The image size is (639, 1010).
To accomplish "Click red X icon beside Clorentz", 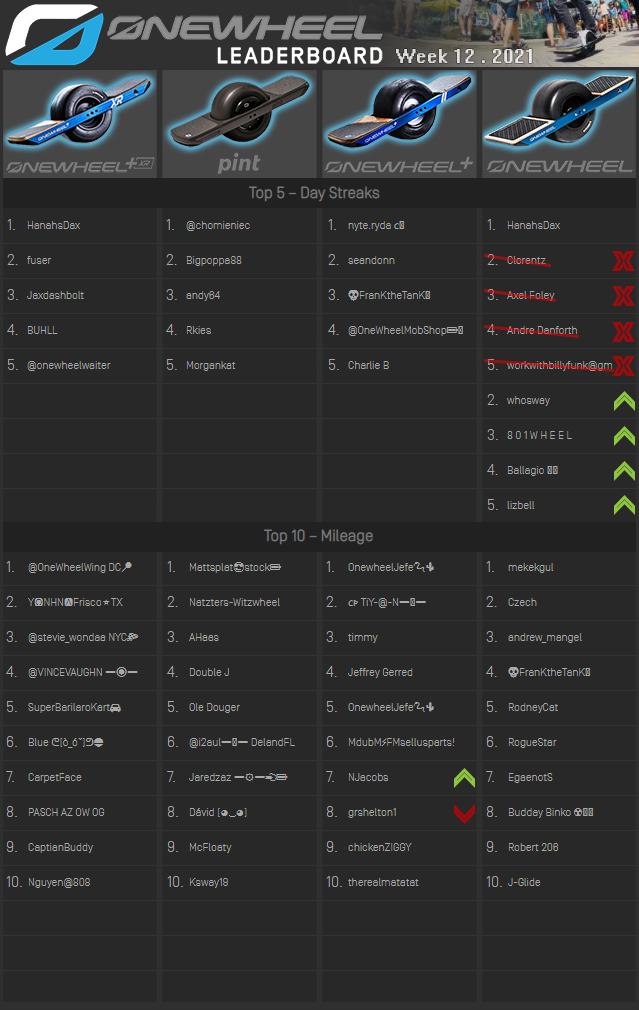I will (623, 261).
